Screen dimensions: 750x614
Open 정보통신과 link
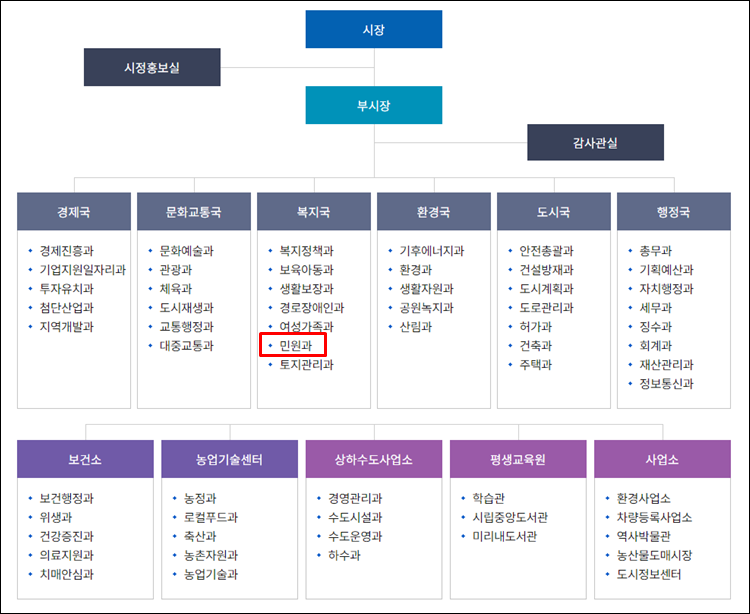click(667, 383)
